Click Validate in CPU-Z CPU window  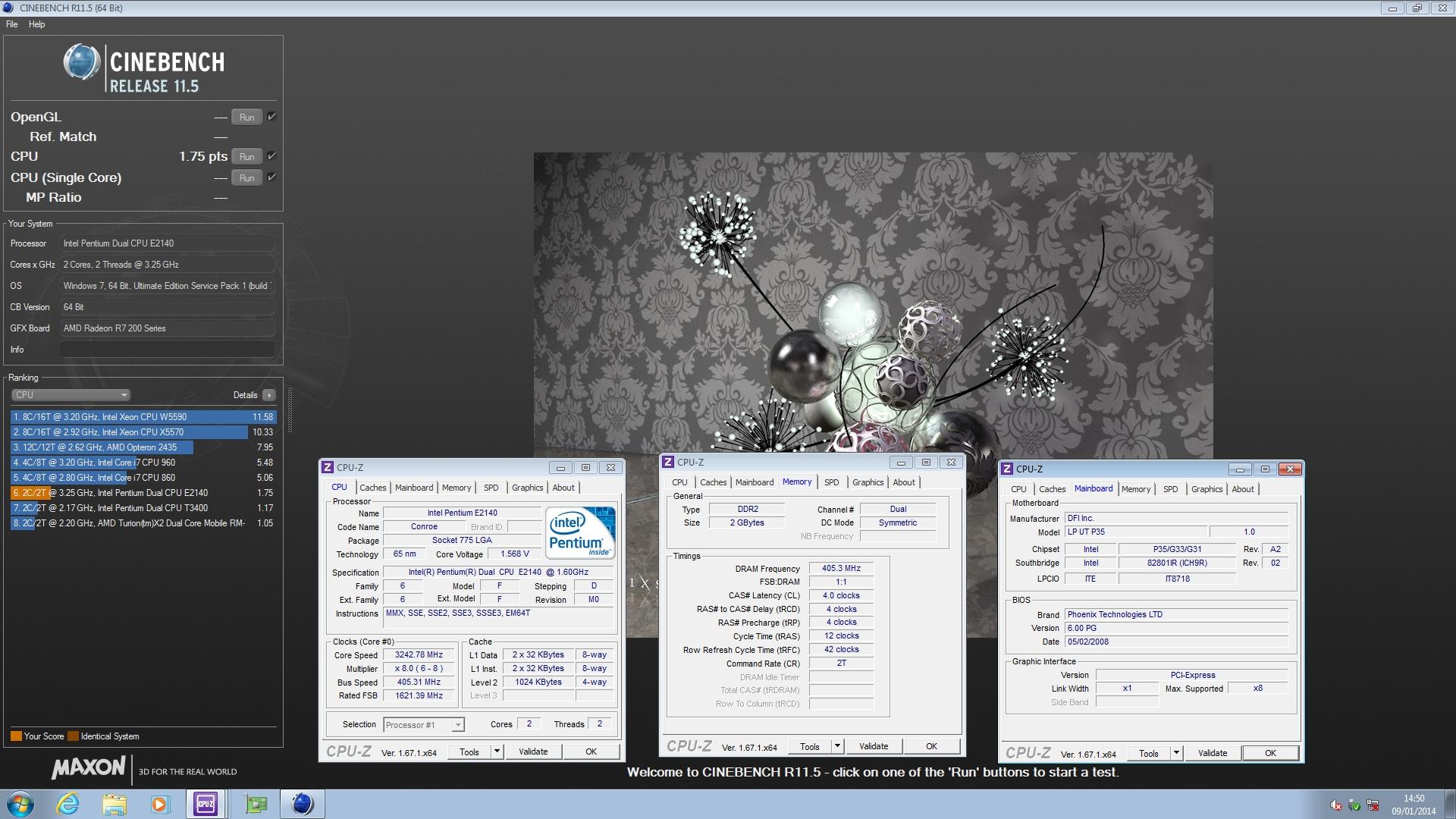click(533, 752)
